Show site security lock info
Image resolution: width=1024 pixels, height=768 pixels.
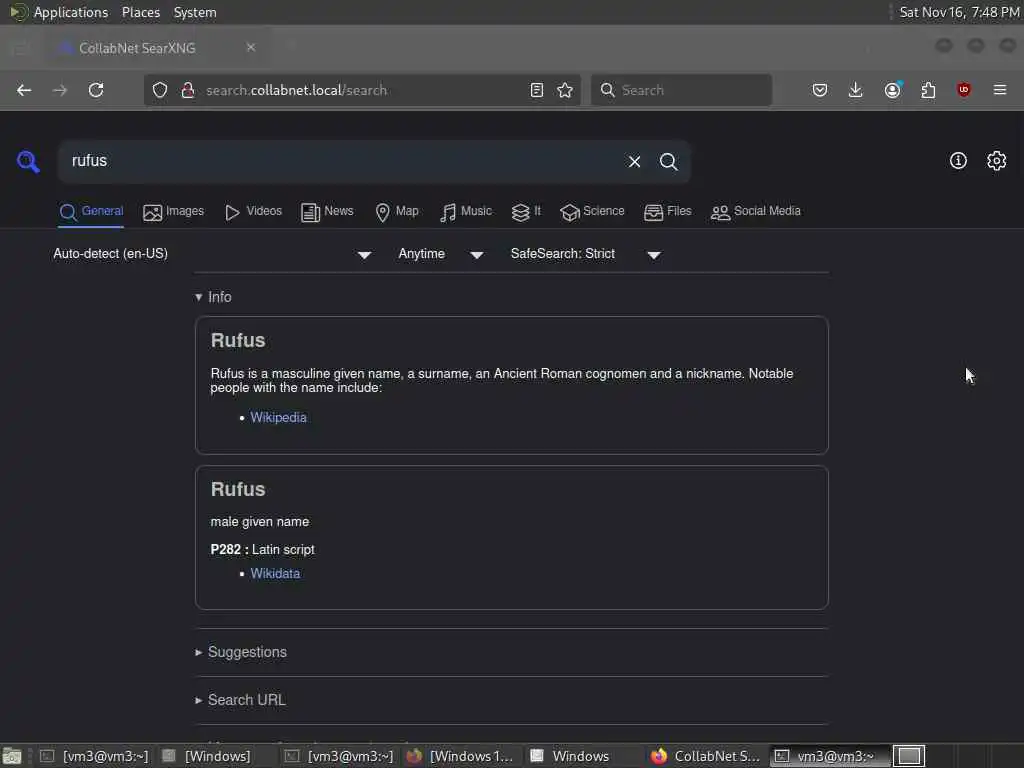188,90
